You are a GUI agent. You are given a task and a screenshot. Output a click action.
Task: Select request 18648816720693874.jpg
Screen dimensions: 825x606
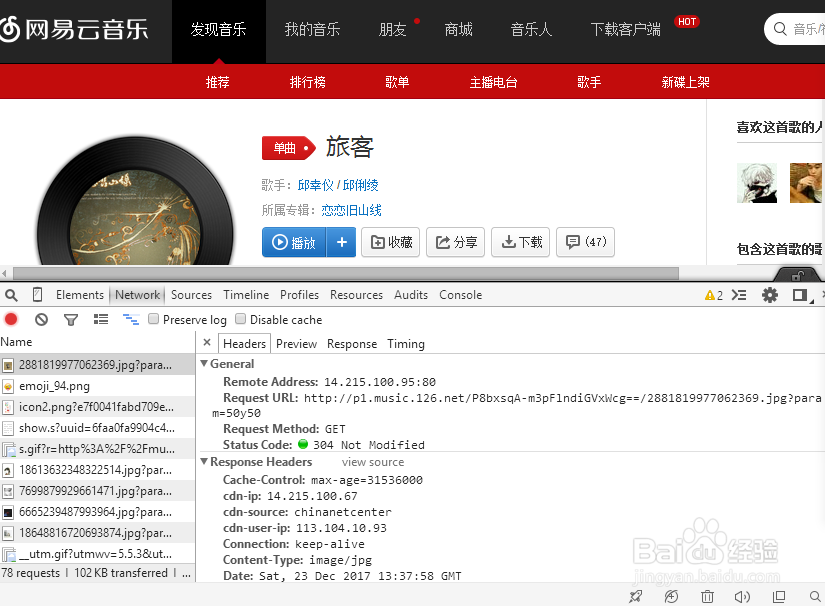(97, 533)
